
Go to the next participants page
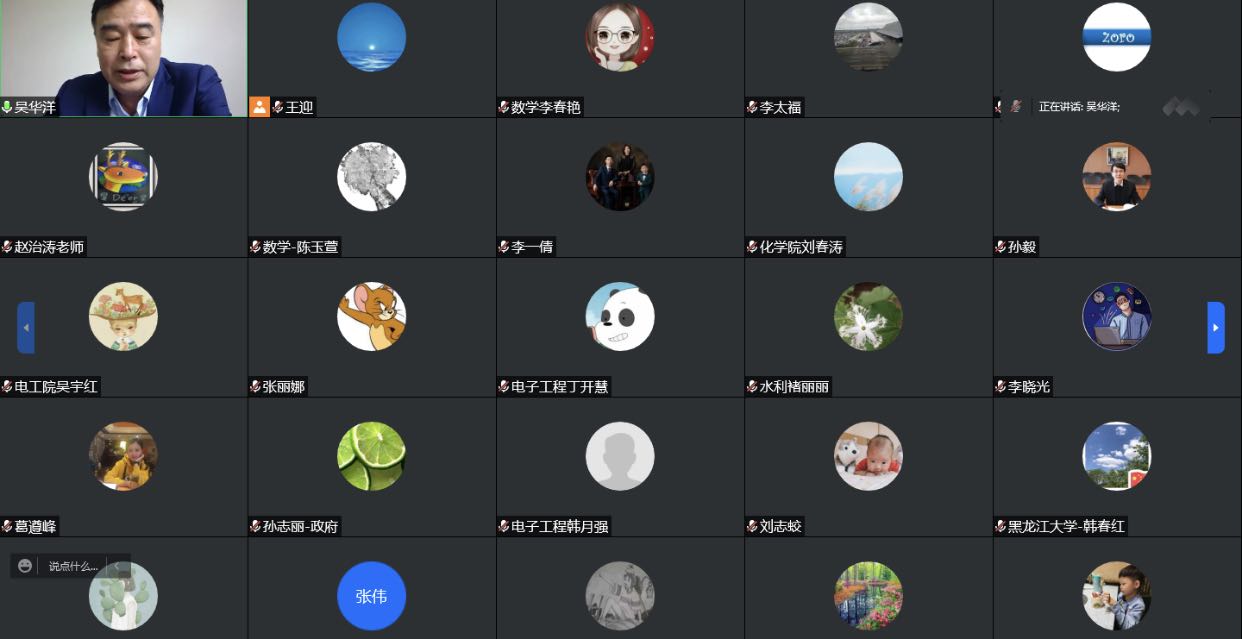1216,328
